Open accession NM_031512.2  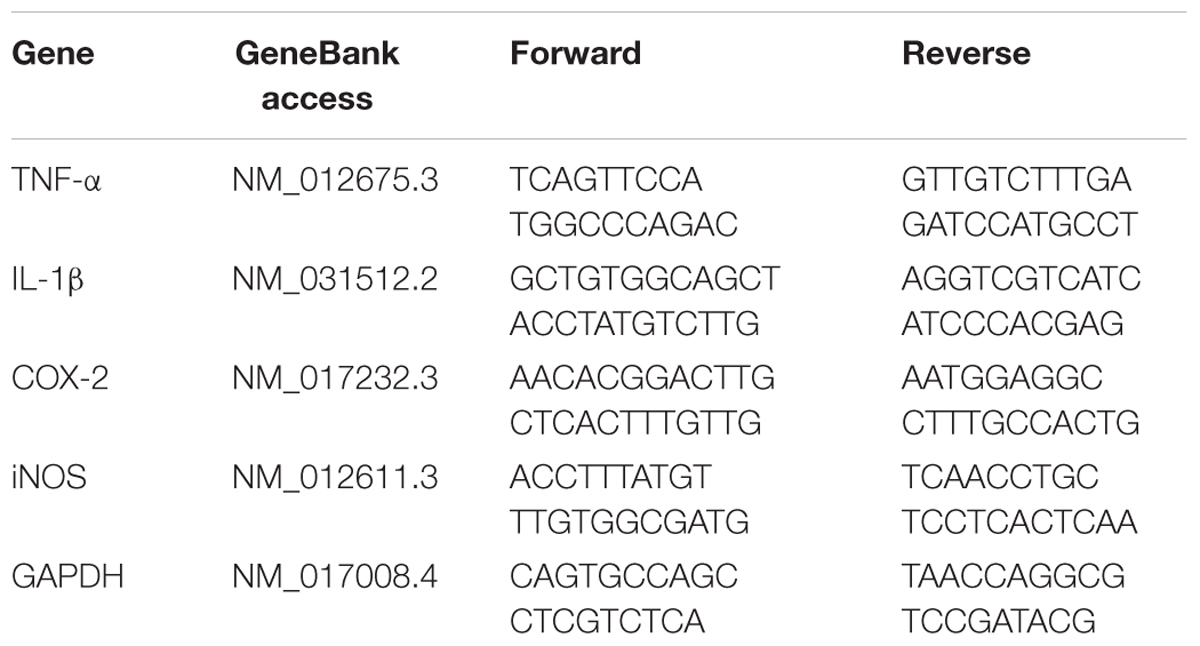point(335,280)
